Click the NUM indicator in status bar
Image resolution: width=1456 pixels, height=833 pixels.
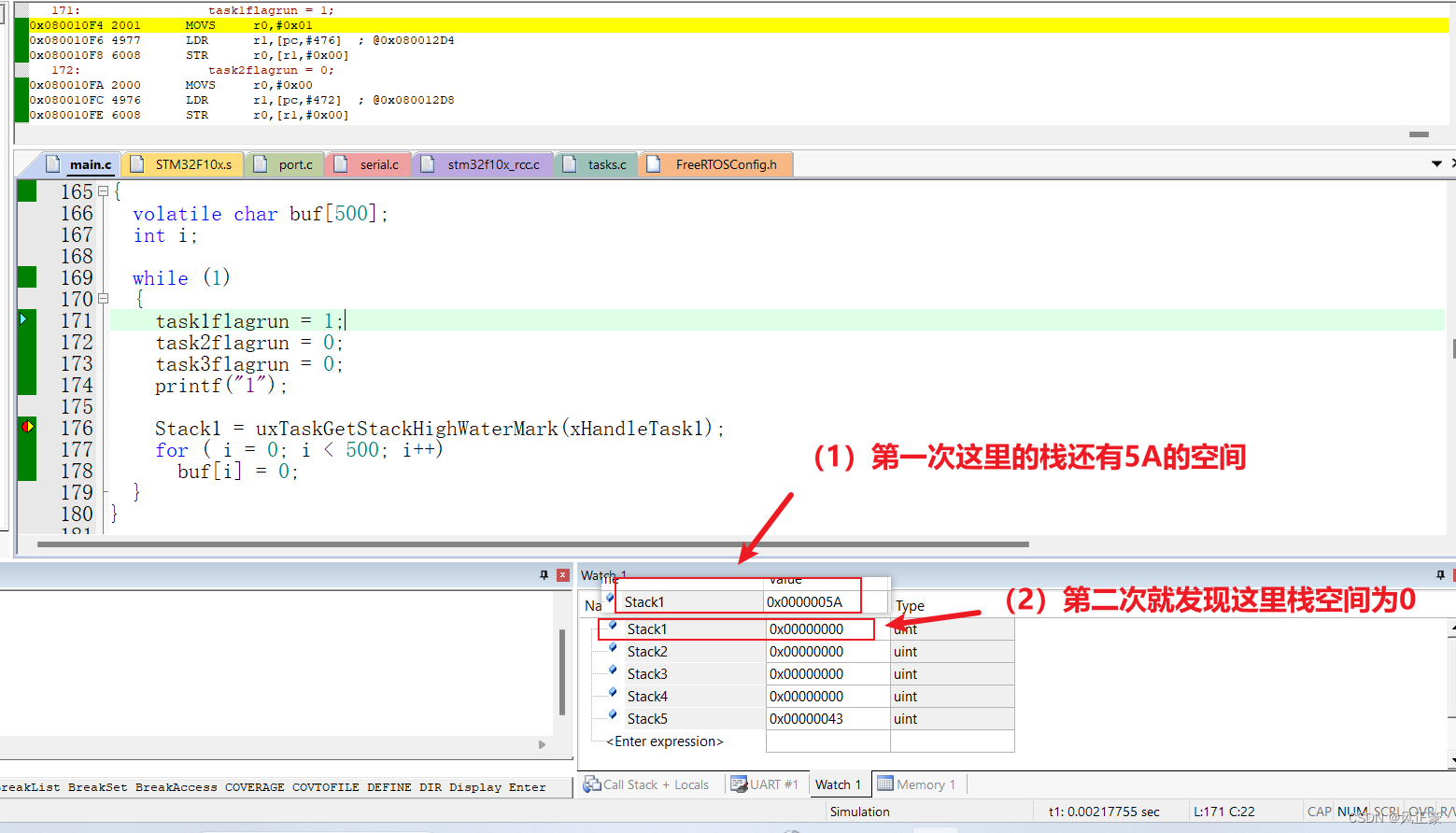[1351, 812]
